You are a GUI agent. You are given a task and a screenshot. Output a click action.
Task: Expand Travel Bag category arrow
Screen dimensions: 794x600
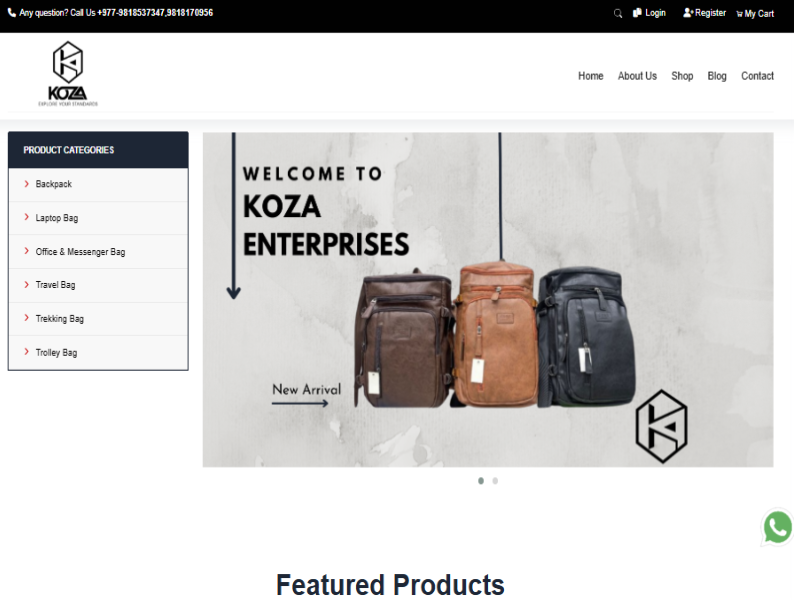pyautogui.click(x=27, y=285)
